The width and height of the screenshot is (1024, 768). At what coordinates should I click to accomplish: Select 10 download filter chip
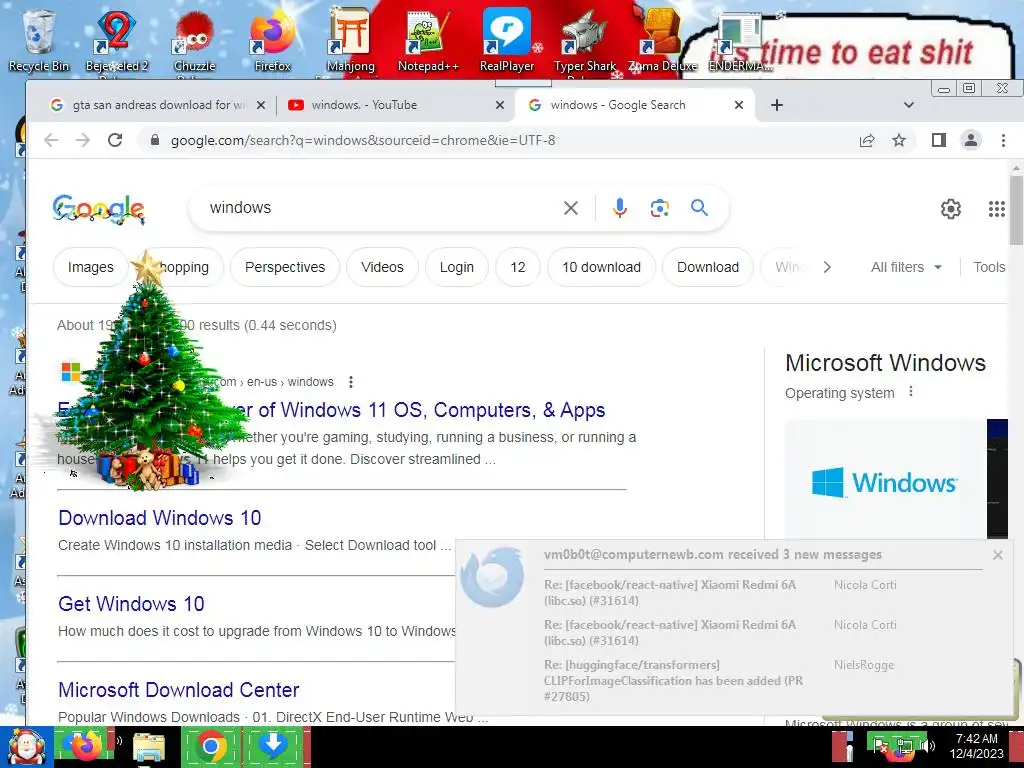click(x=601, y=267)
